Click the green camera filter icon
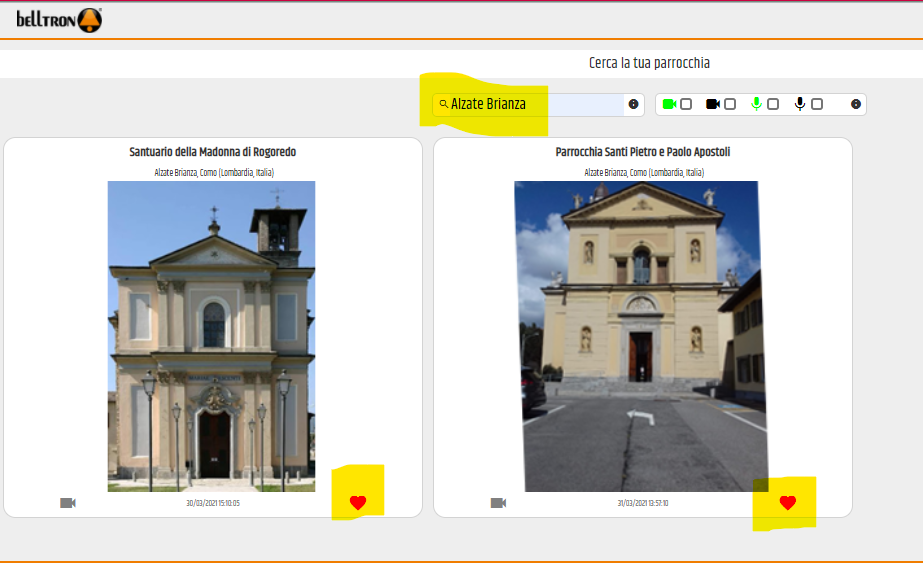Viewport: 923px width, 563px height. [669, 104]
